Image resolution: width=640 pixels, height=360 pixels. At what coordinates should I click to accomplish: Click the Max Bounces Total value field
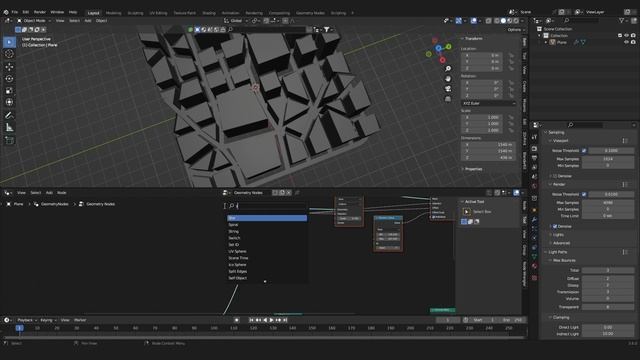click(x=608, y=270)
